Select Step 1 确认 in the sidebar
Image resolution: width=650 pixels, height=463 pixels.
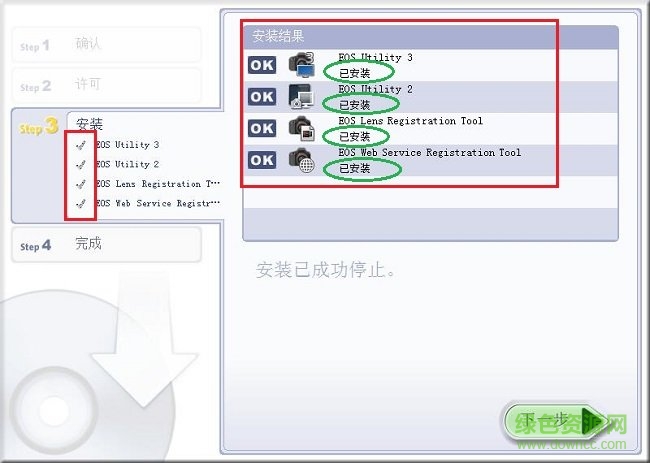(107, 45)
